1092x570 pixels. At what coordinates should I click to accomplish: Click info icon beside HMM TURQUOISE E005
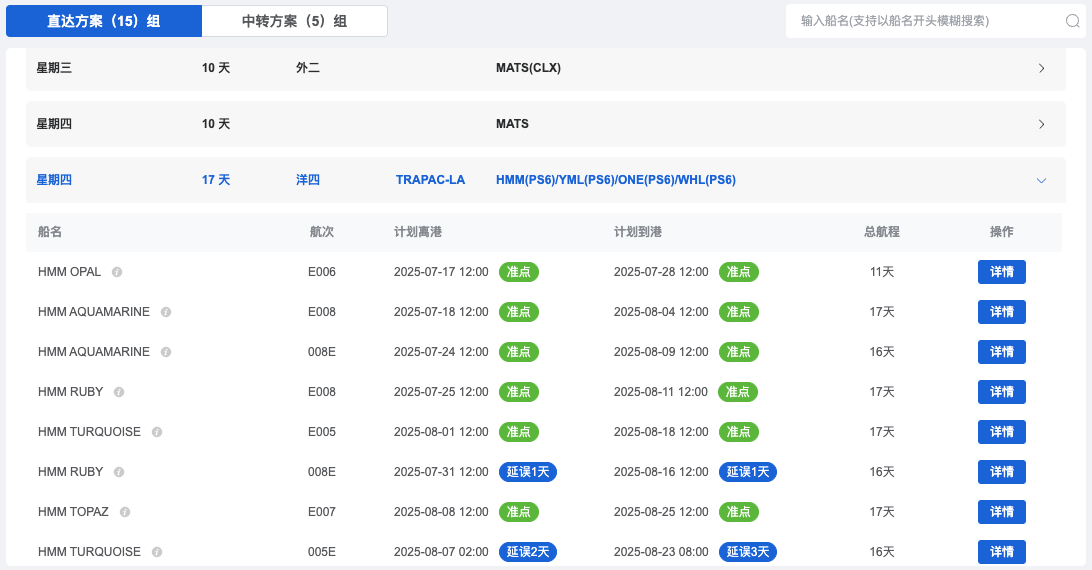coord(157,432)
